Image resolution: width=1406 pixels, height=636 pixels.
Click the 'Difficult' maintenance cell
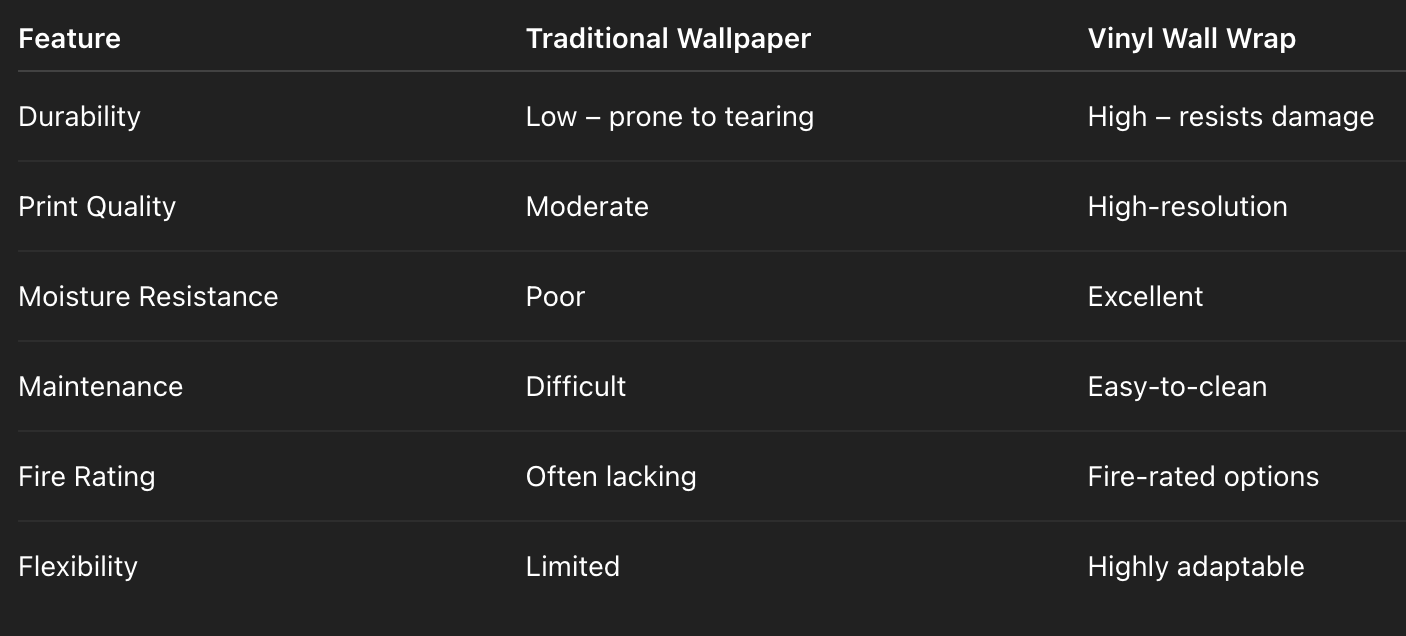pos(576,386)
